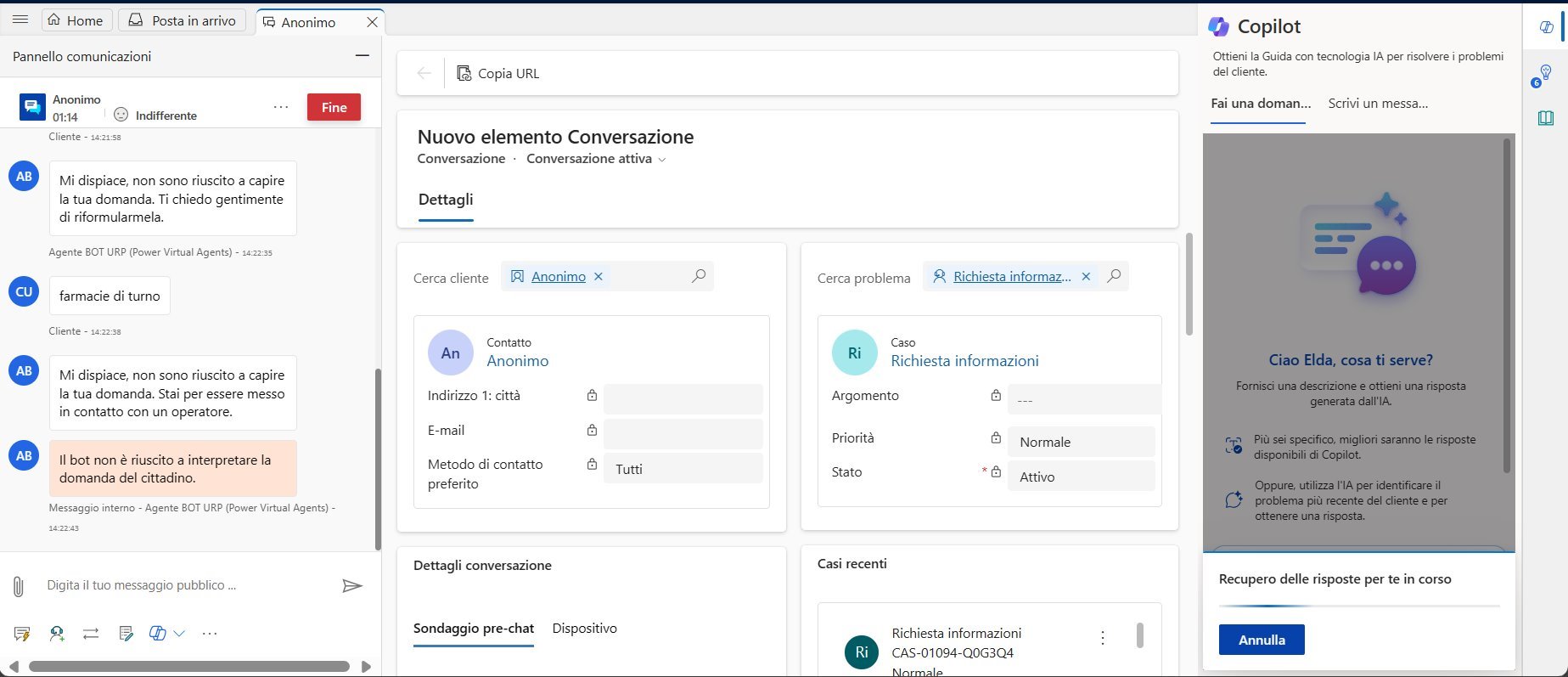
Task: Select the Sondaggio pre-chat tab
Action: point(474,629)
